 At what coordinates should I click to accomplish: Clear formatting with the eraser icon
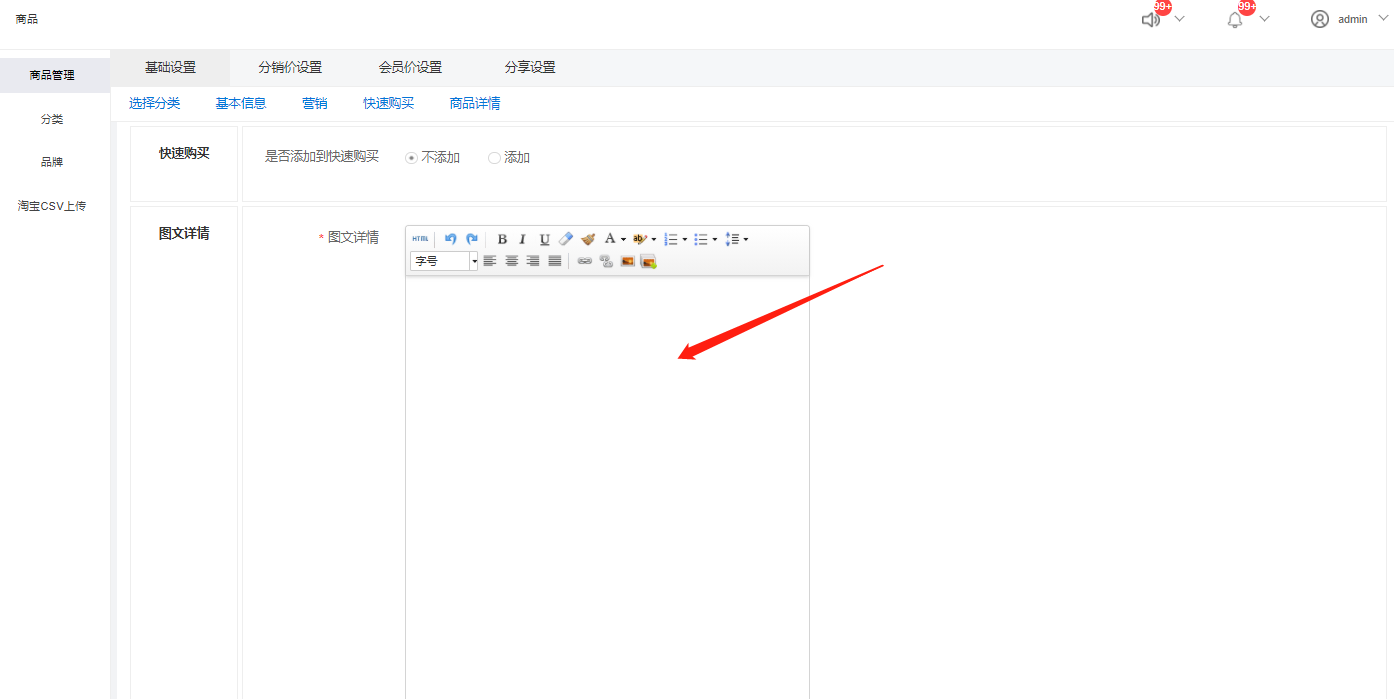(566, 239)
